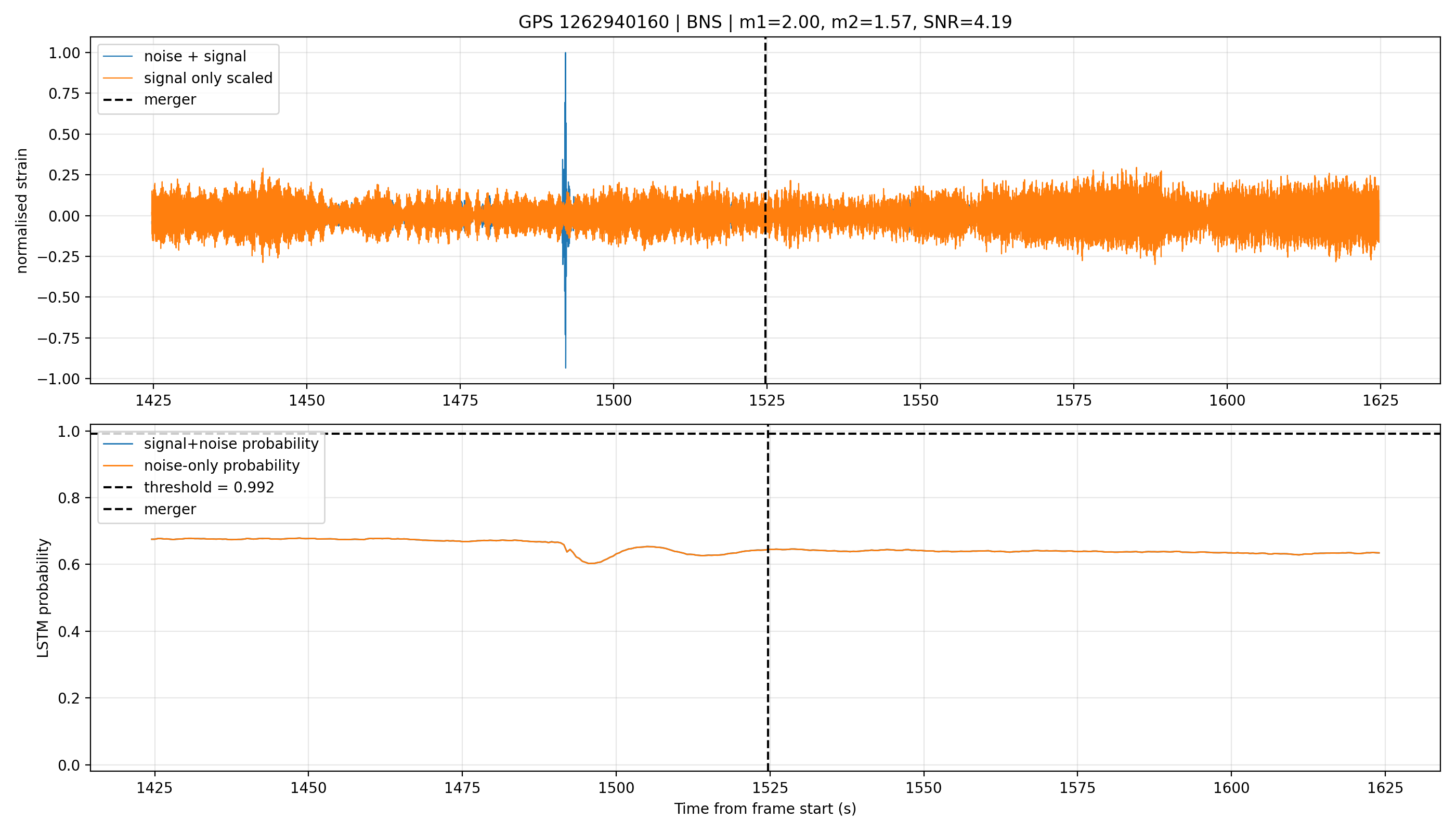The height and width of the screenshot is (832, 1456).
Task: Click the 0.8 tick on LSTM probability axis
Action: (70, 498)
